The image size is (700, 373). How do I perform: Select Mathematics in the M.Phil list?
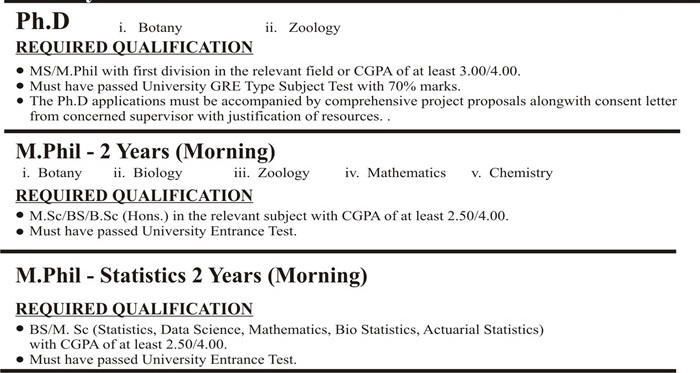pos(406,173)
